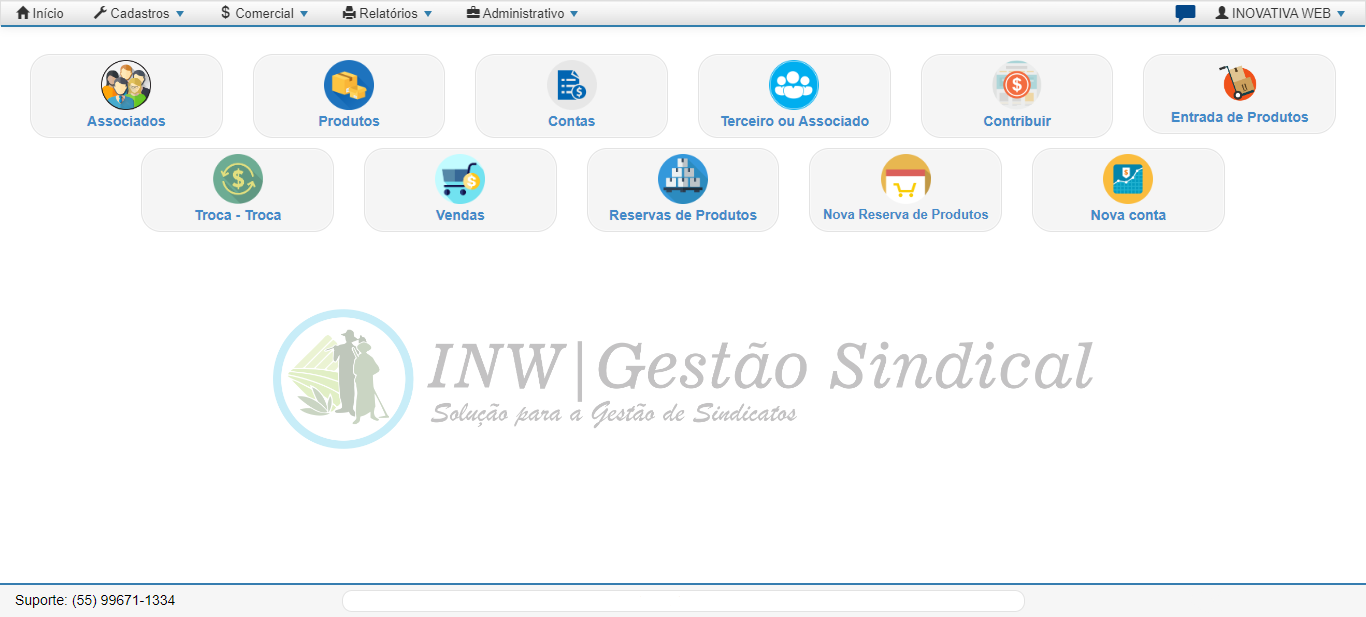Click the Contribuir dollar coin icon

click(1017, 85)
